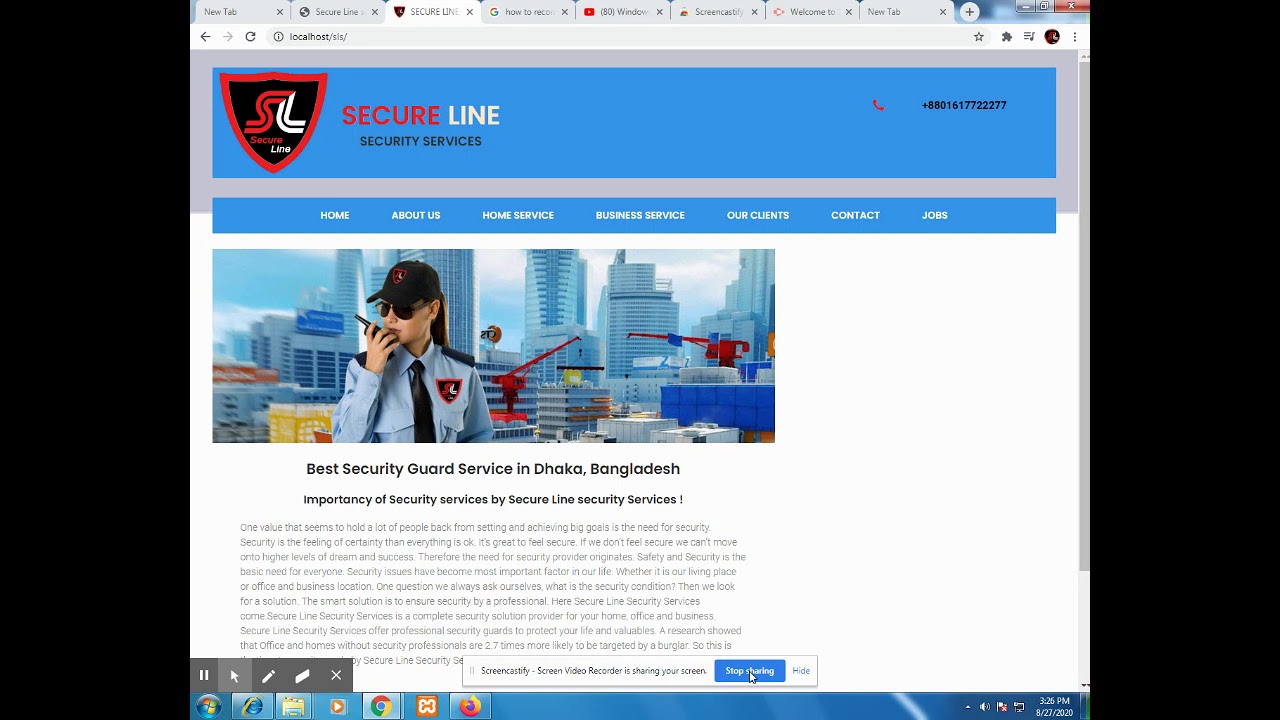
Task: Click the Secure Line shield logo
Action: pyautogui.click(x=273, y=122)
